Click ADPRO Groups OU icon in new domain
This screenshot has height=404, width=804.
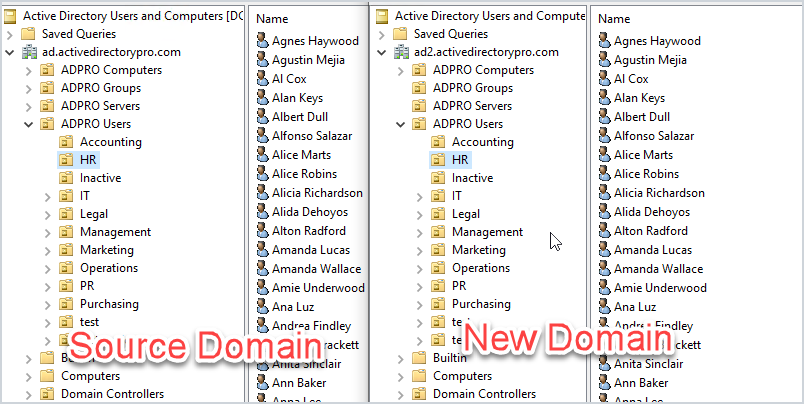[419, 88]
